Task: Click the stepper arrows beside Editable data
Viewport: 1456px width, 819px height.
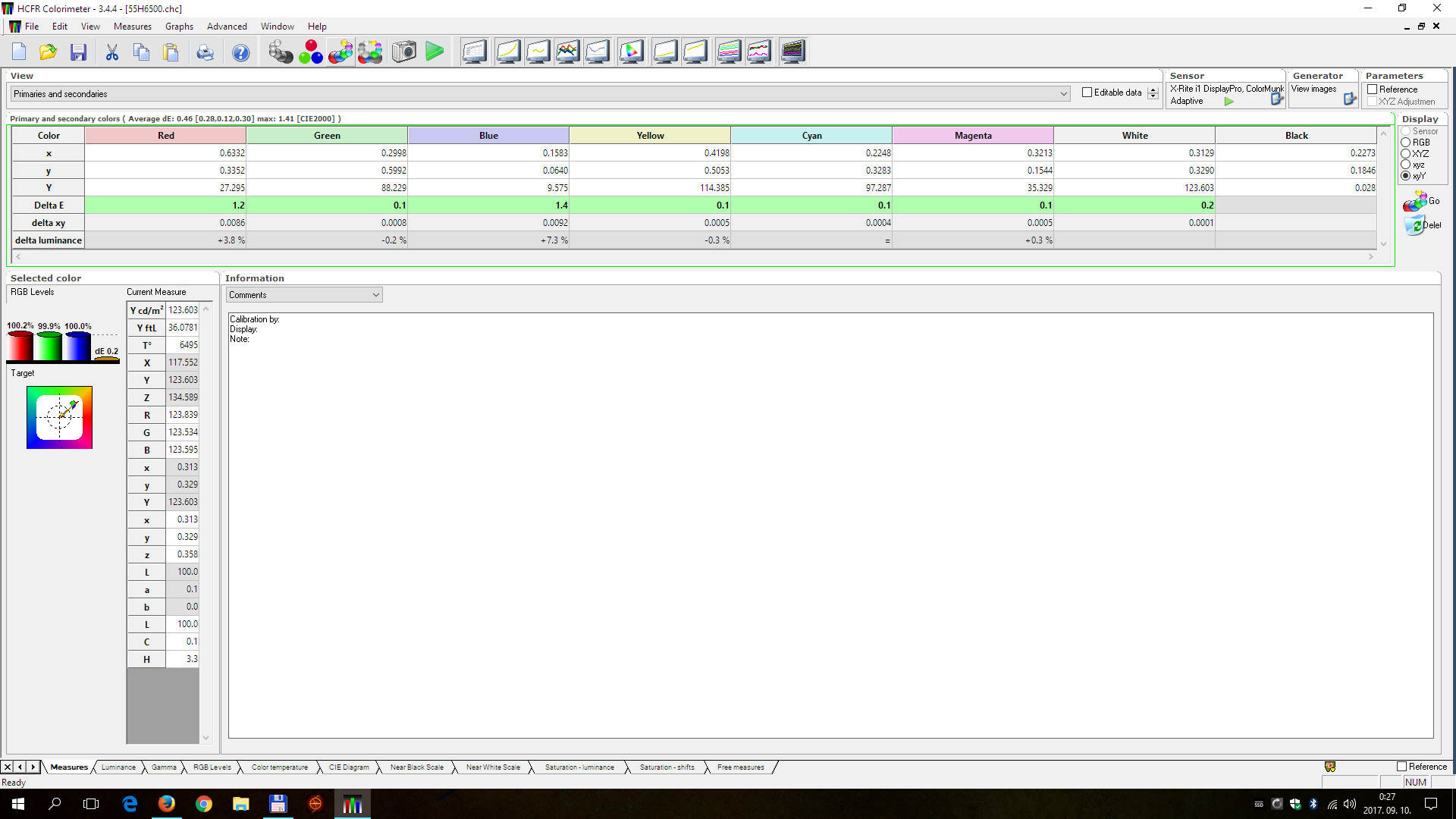Action: tap(1153, 93)
